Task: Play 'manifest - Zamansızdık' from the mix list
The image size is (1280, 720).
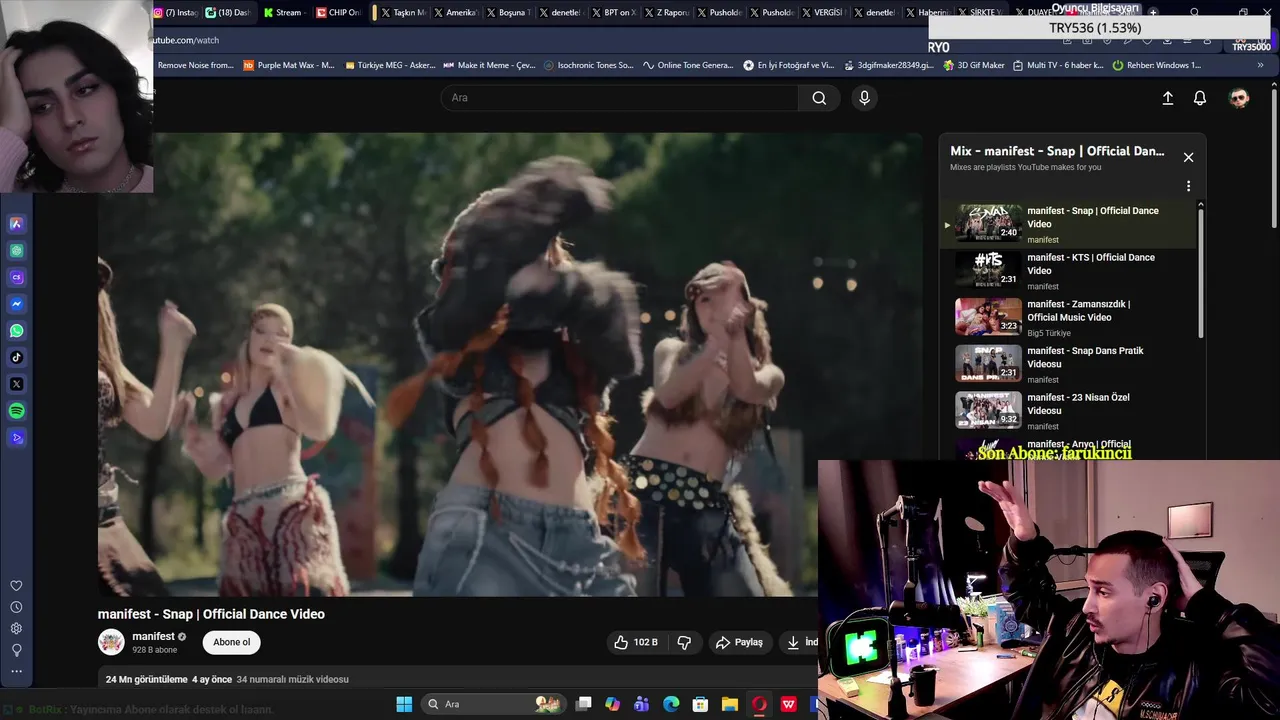Action: pos(1069,318)
